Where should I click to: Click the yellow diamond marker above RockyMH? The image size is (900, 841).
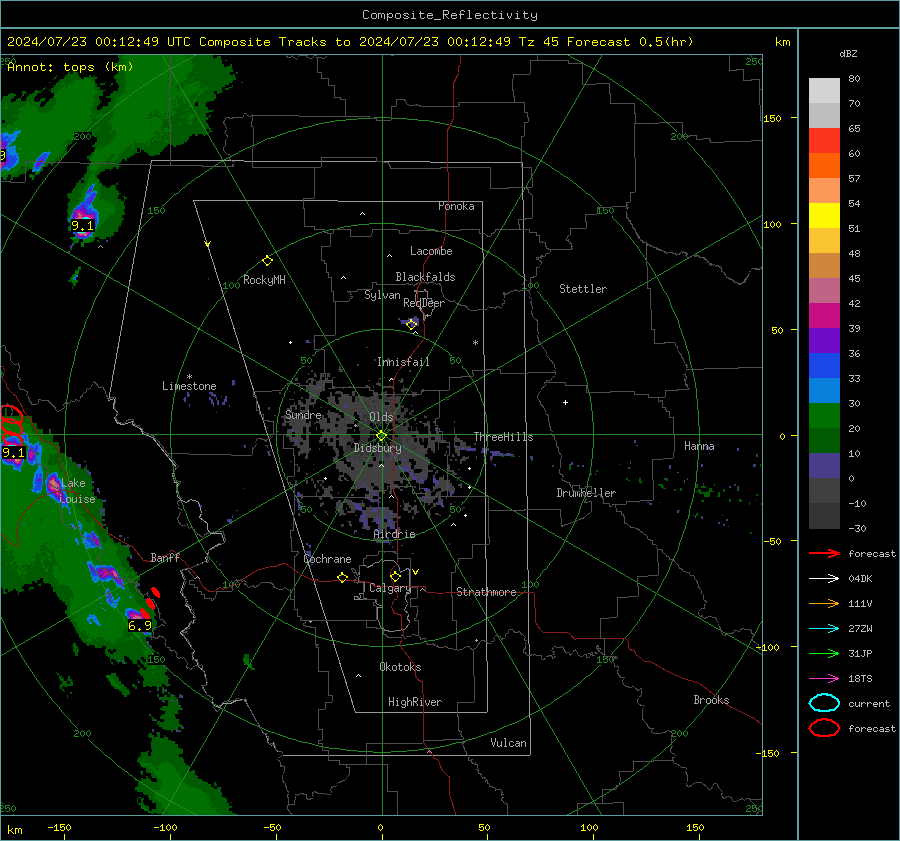267,261
